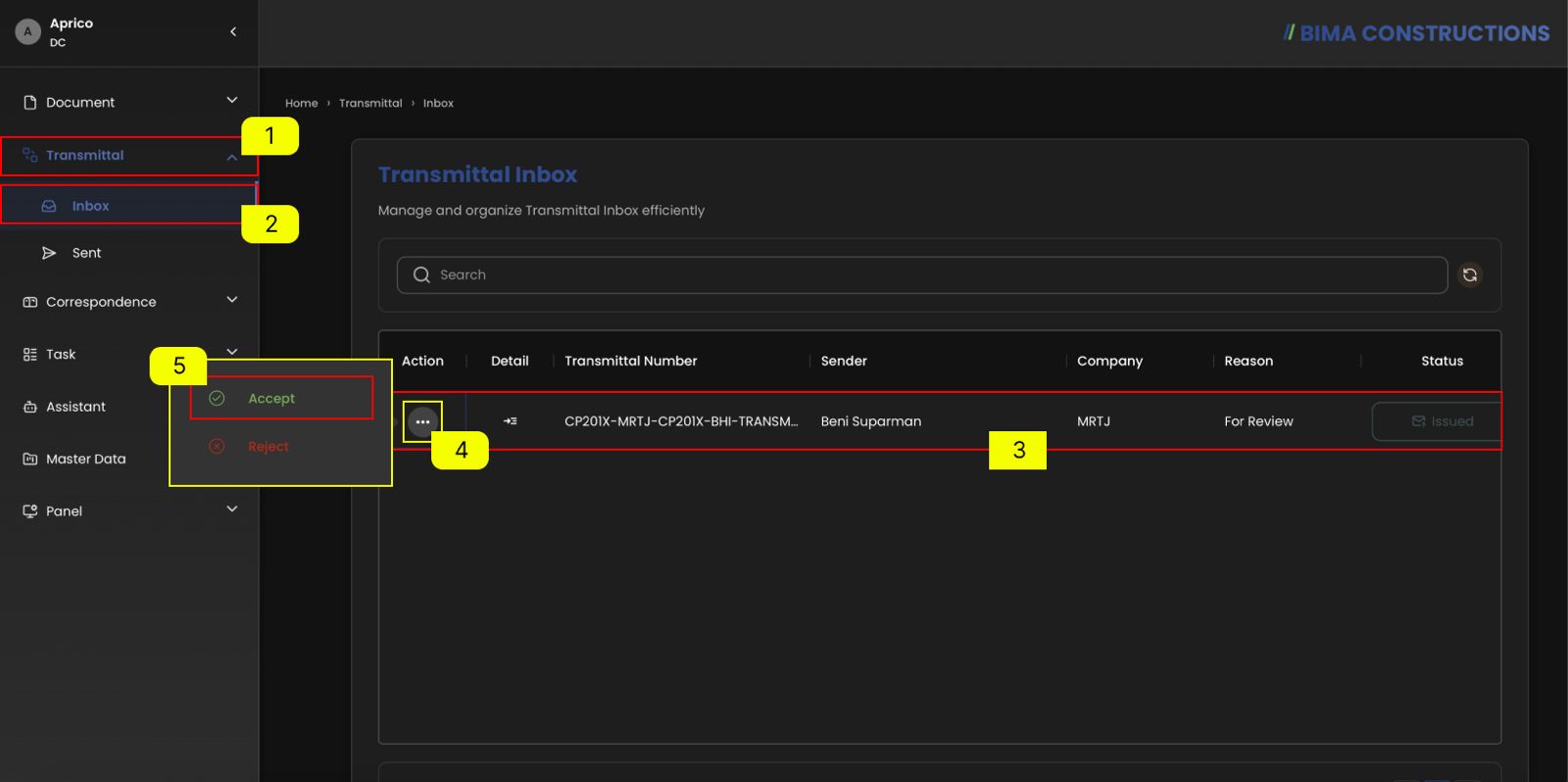The width and height of the screenshot is (1568, 782).
Task: Collapse the Transmittal menu chevron
Action: click(x=232, y=157)
